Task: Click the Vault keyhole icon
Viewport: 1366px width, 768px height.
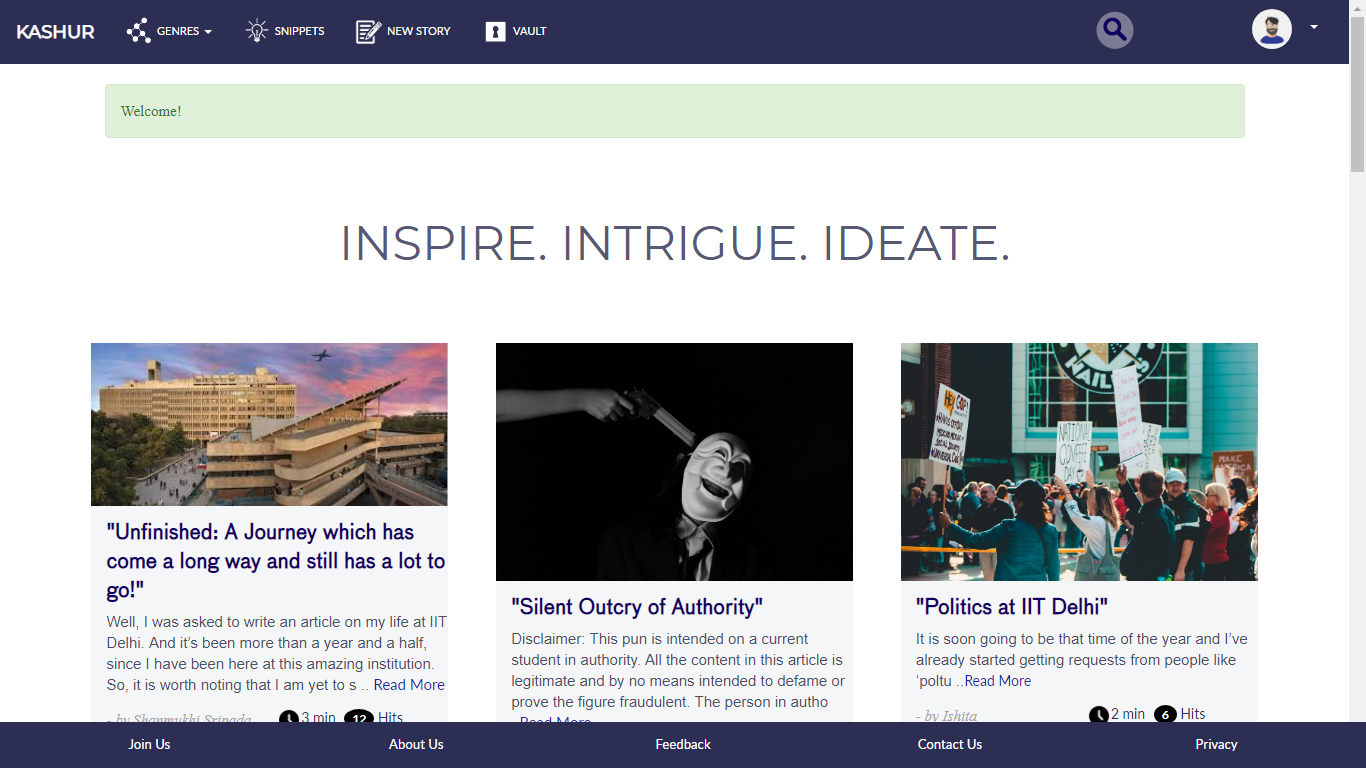Action: coord(495,31)
